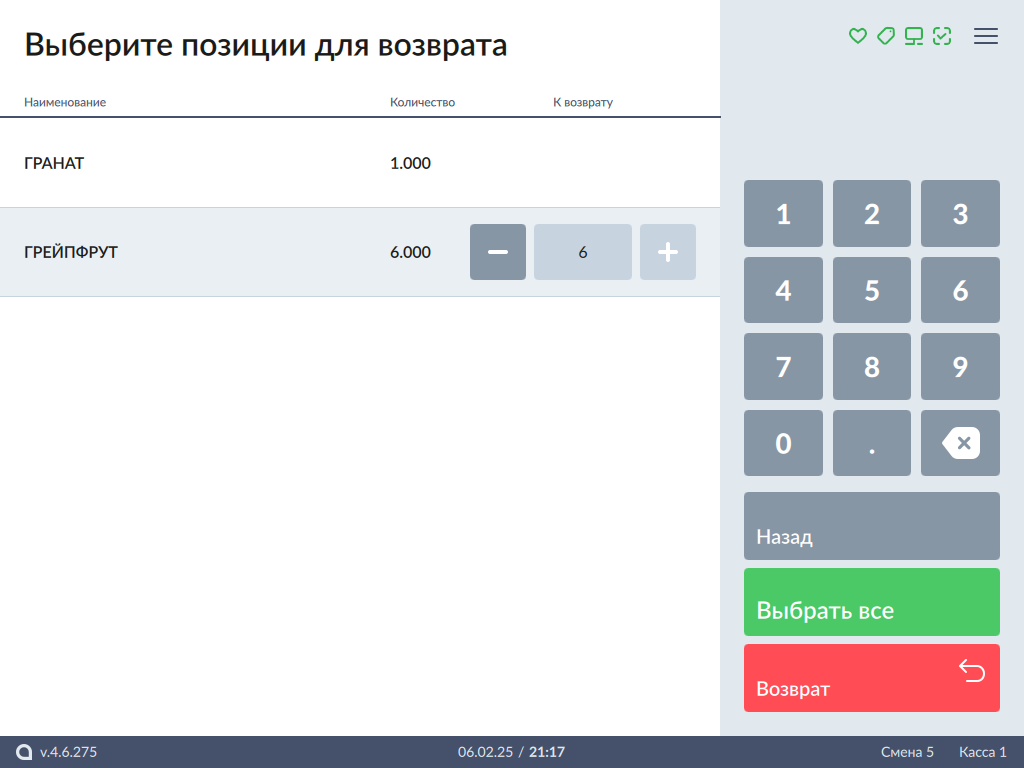Click the price tag status icon

(x=885, y=36)
